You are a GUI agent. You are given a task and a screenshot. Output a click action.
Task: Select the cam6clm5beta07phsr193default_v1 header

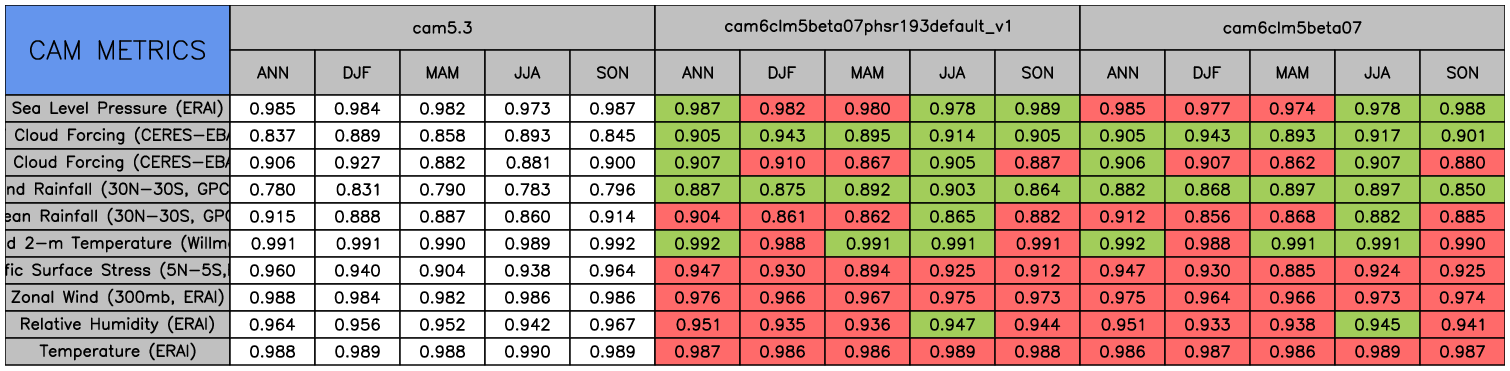pyautogui.click(x=867, y=27)
